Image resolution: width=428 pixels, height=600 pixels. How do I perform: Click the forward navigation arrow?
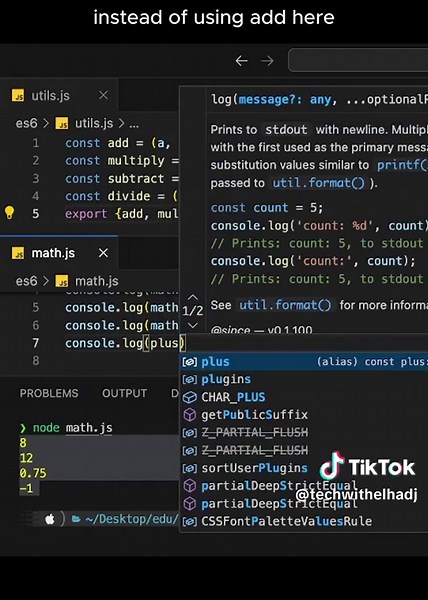coord(267,60)
